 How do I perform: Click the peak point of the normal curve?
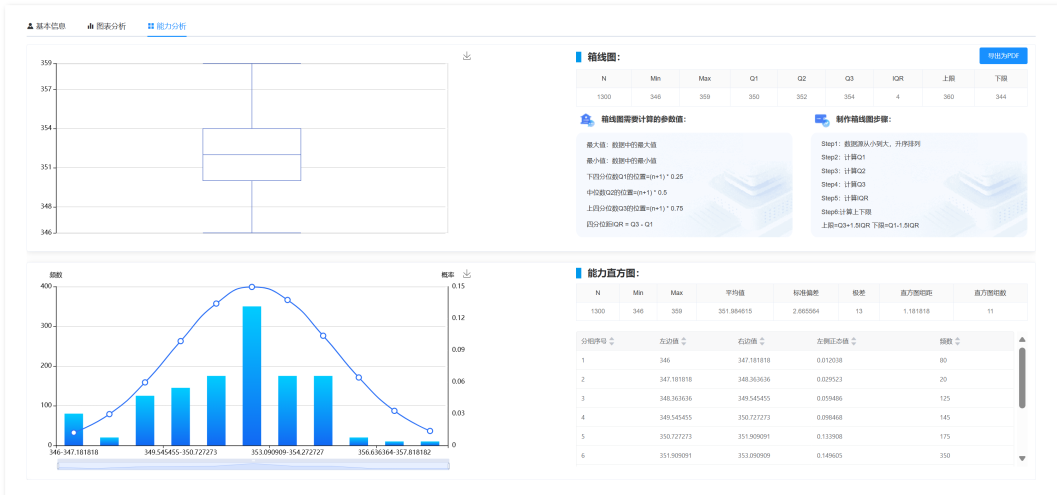pyautogui.click(x=252, y=287)
